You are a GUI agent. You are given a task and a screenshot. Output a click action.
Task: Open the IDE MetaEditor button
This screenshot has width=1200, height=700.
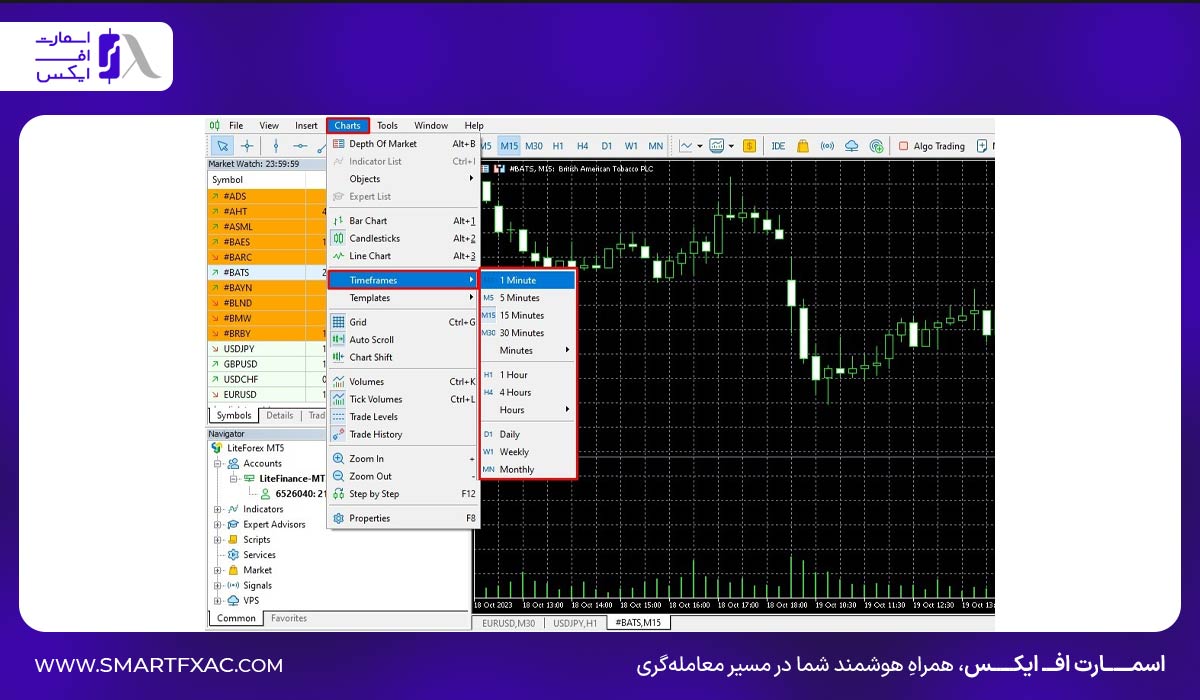click(x=778, y=146)
